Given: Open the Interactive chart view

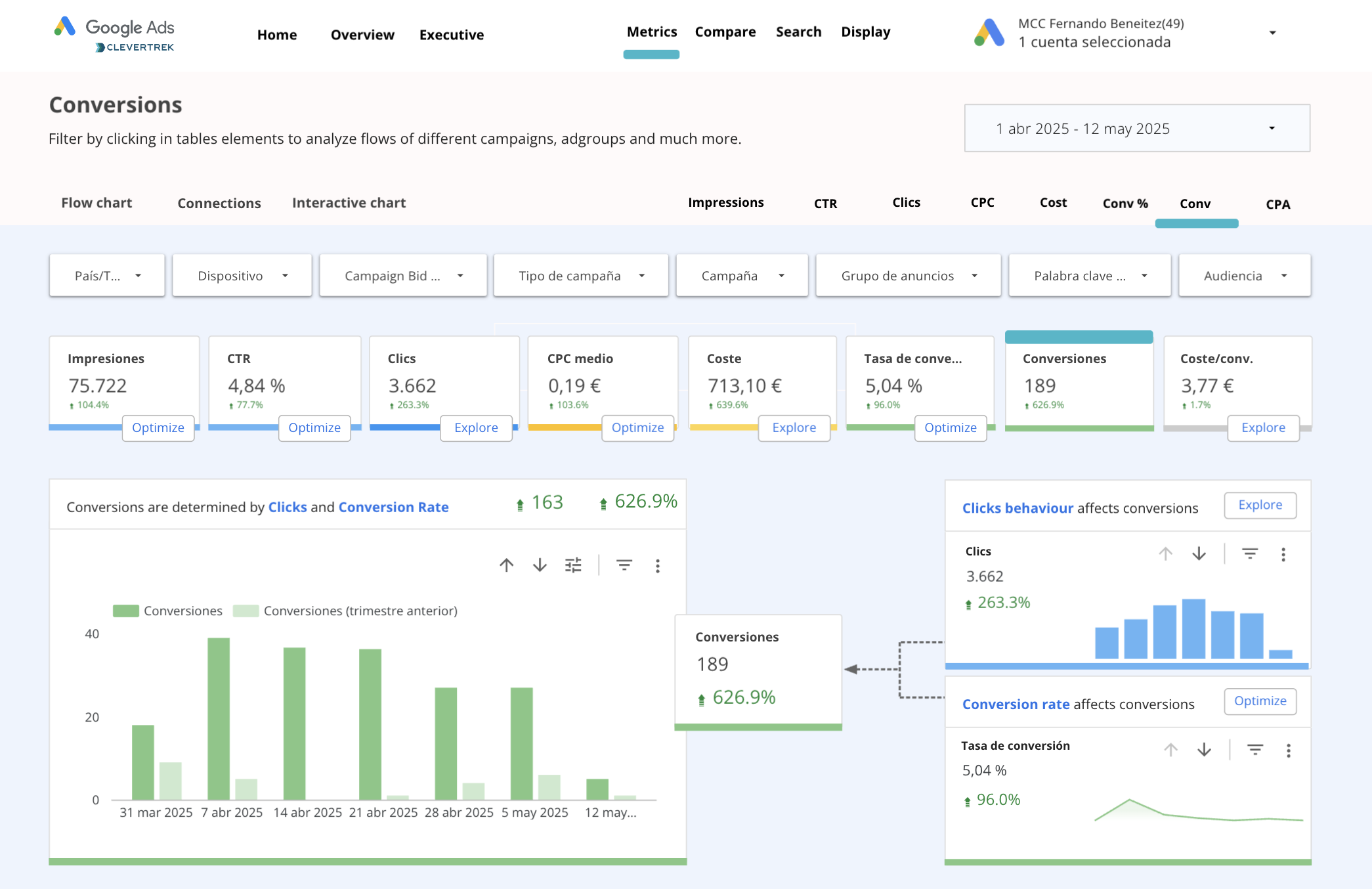Looking at the screenshot, I should 349,203.
